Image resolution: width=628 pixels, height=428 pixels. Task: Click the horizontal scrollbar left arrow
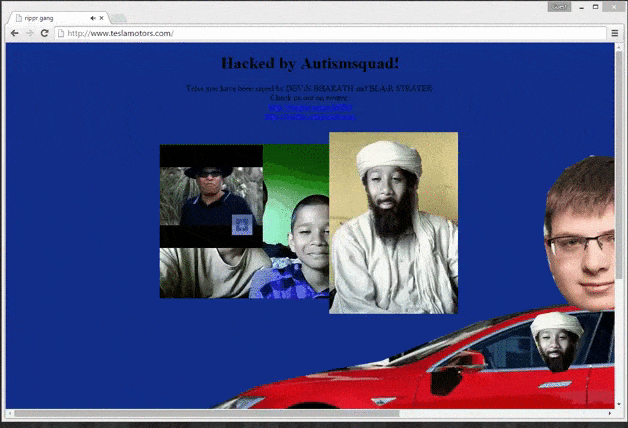[10, 413]
